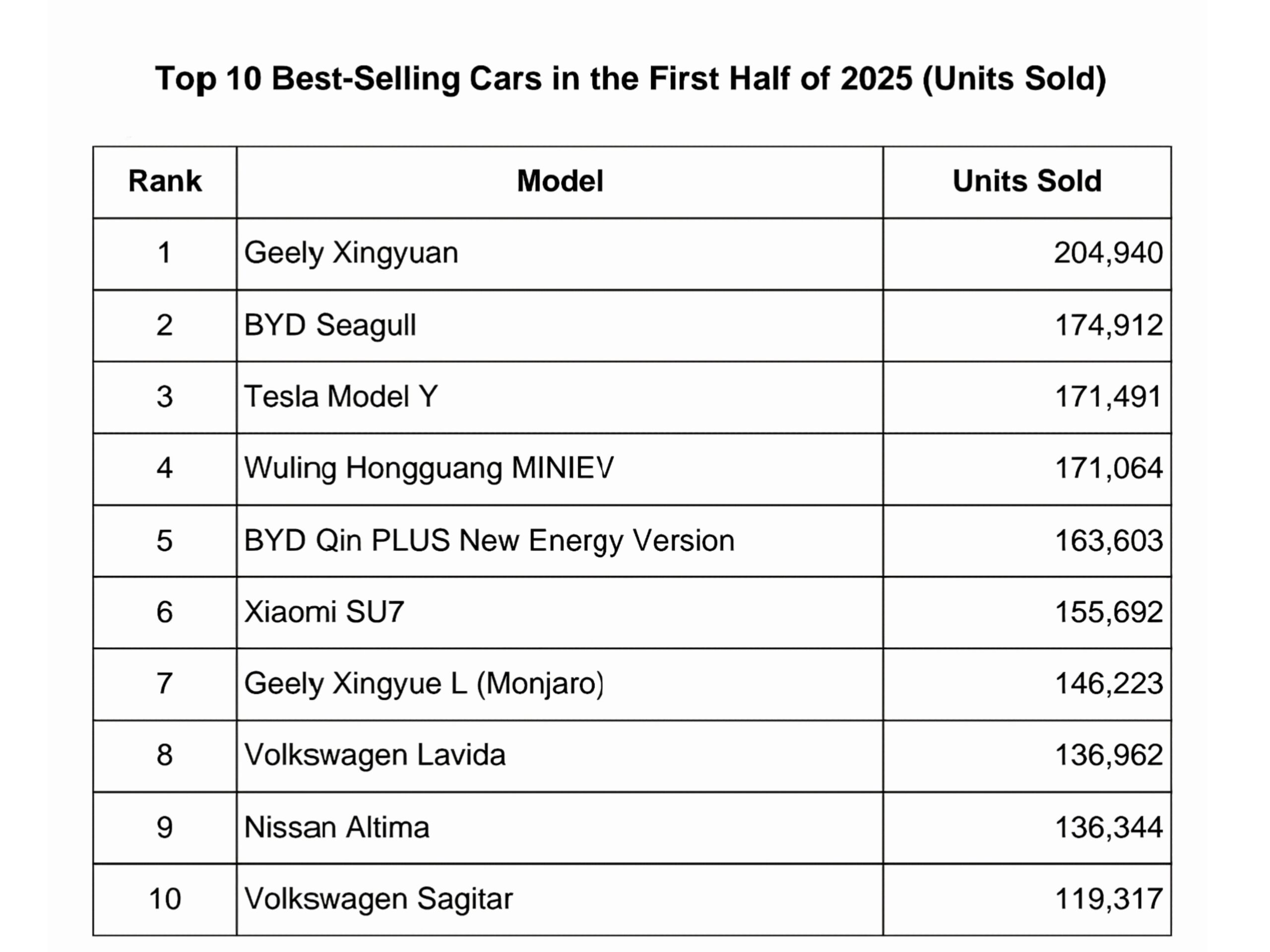Click the Geely Xingyue L (Monjaro) cell

coord(424,683)
